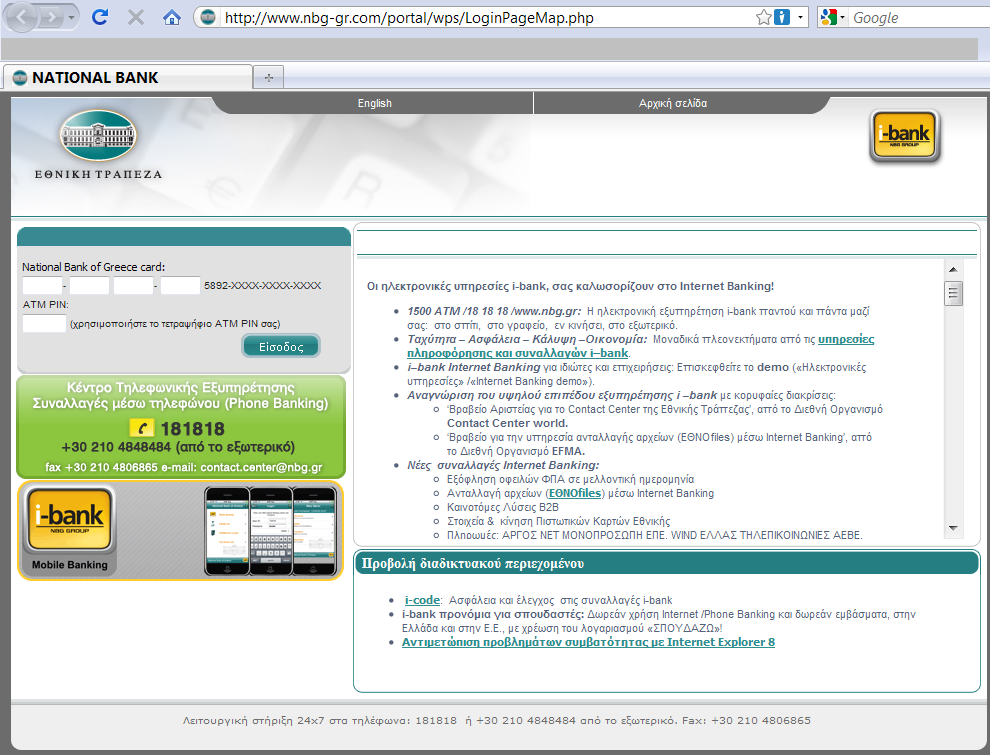Click the 'National Bank of Greece card:' label
Image resolution: width=990 pixels, height=755 pixels.
coord(93,267)
